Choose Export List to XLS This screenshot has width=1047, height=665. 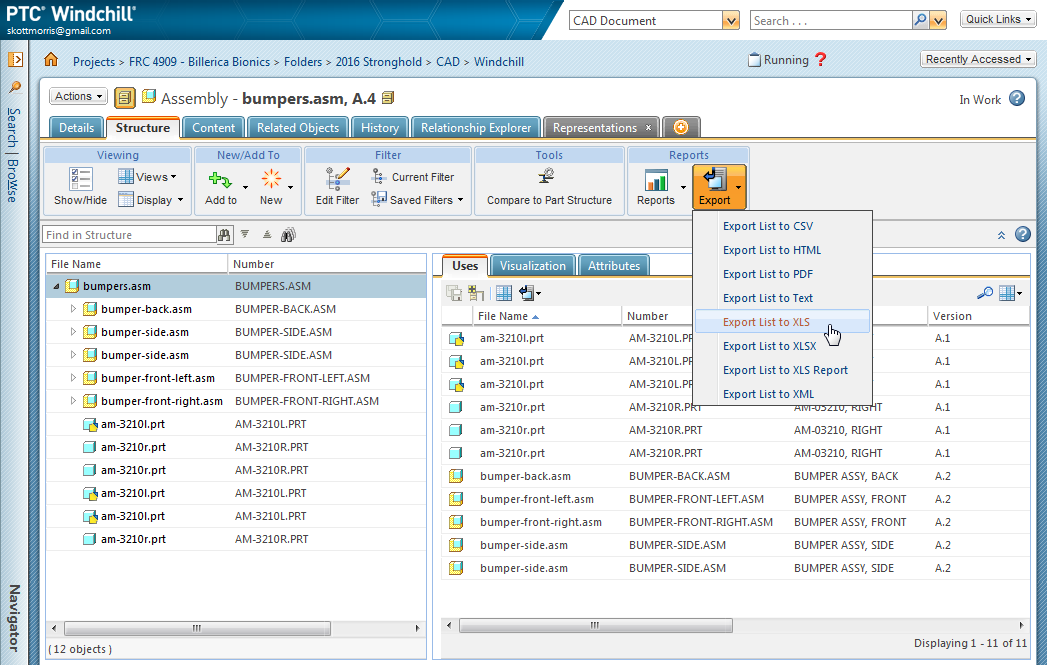point(766,322)
